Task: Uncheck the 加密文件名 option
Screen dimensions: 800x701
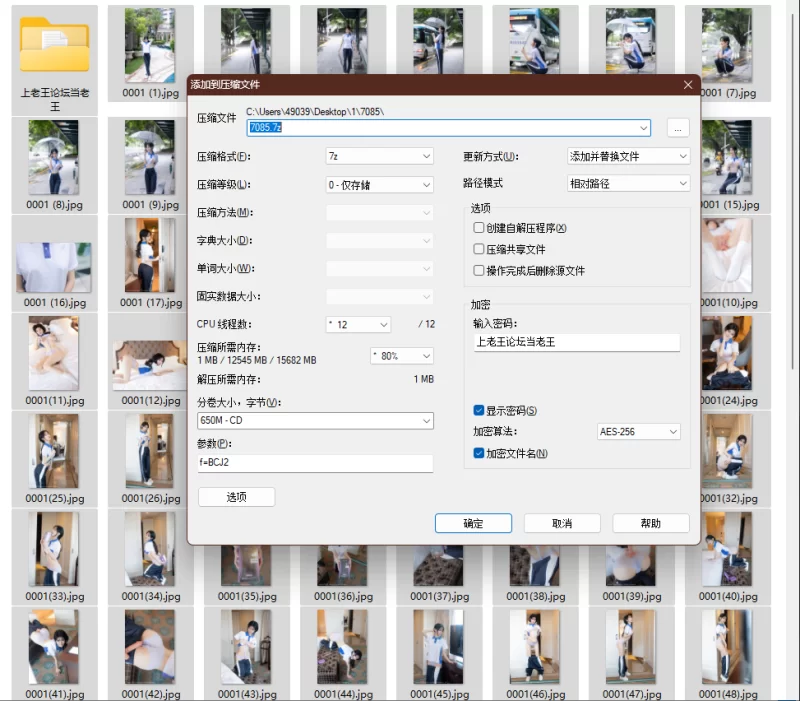Action: pyautogui.click(x=479, y=453)
